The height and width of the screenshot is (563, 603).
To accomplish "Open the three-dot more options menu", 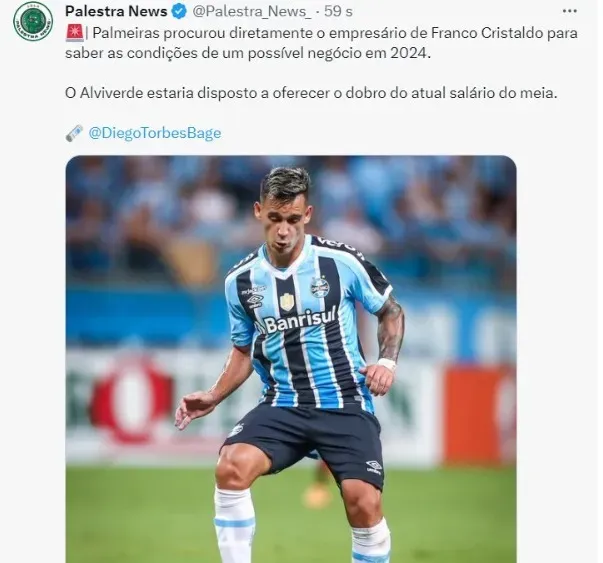I will 569,11.
